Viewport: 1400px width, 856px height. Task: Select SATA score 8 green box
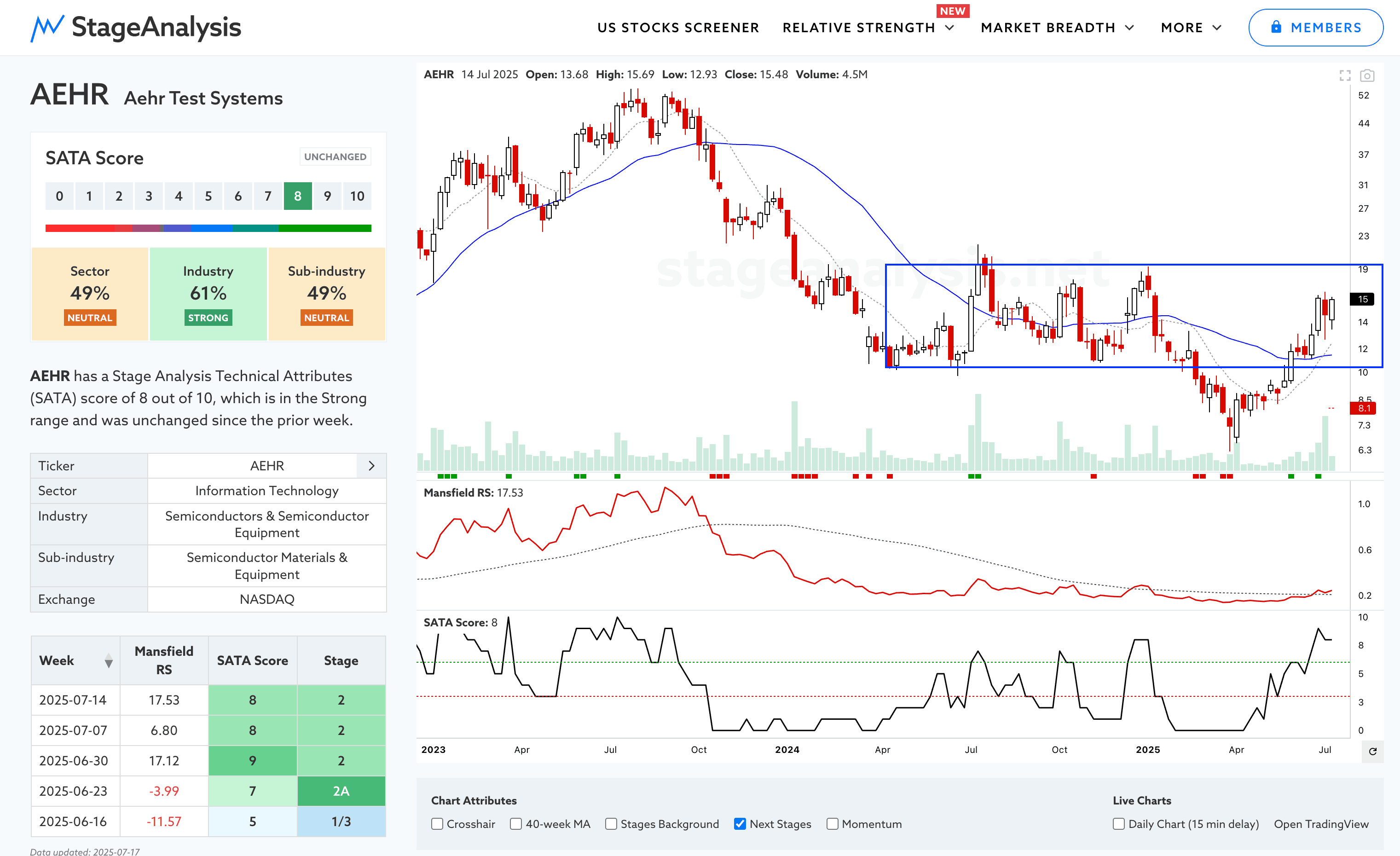(298, 196)
